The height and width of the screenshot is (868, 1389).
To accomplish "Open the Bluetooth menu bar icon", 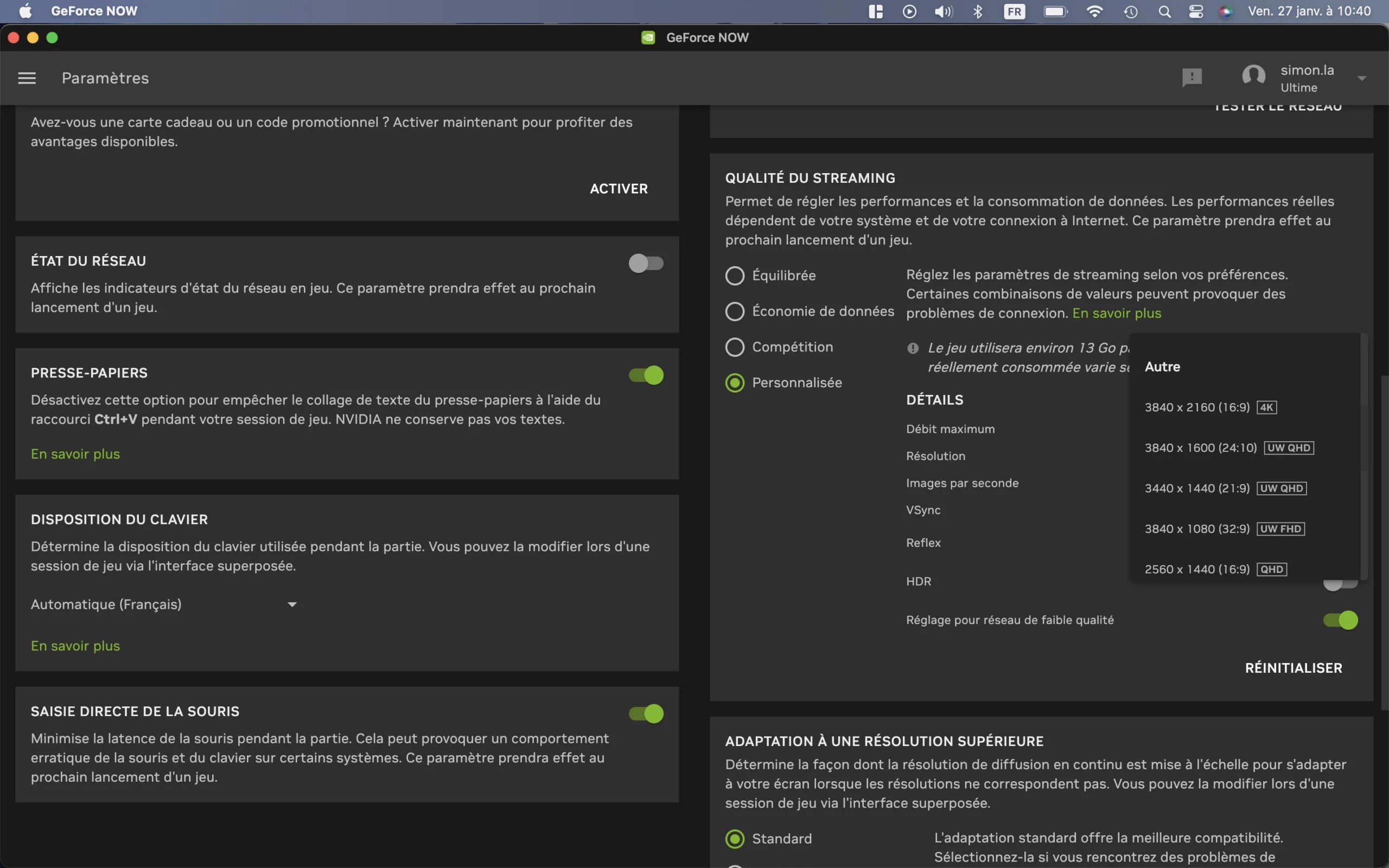I will tap(978, 11).
